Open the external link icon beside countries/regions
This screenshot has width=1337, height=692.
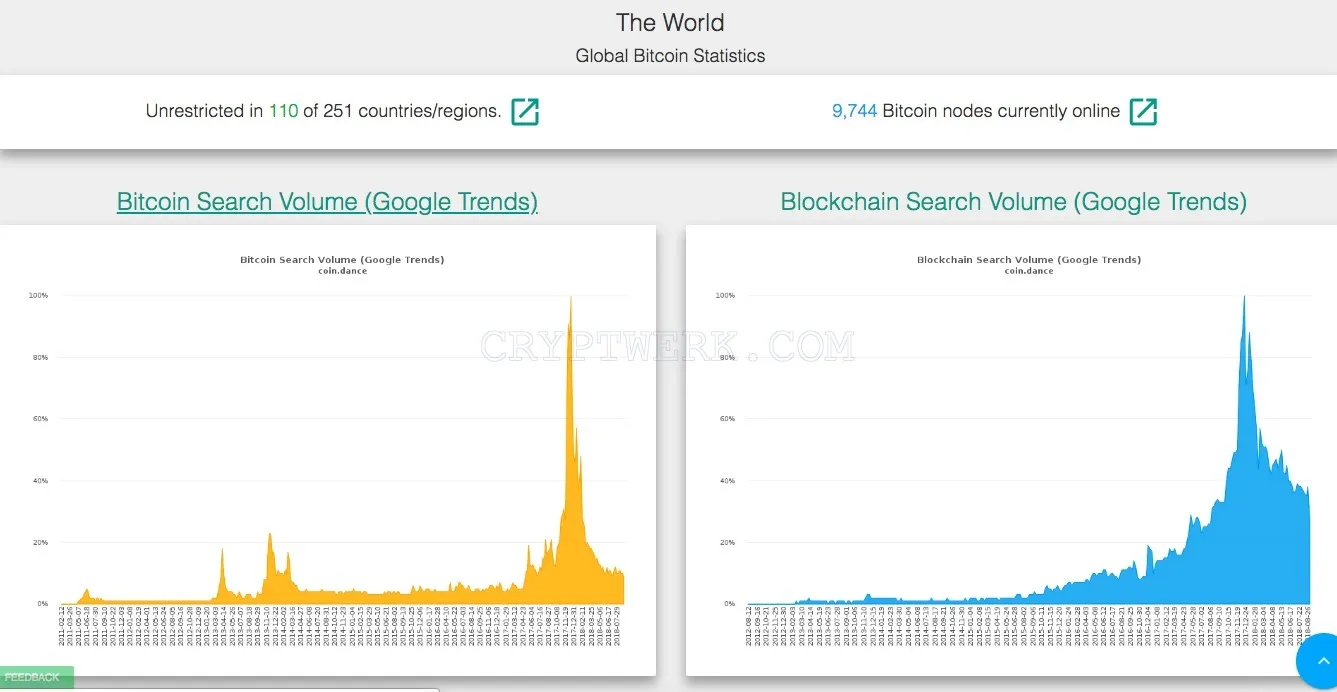click(x=525, y=111)
